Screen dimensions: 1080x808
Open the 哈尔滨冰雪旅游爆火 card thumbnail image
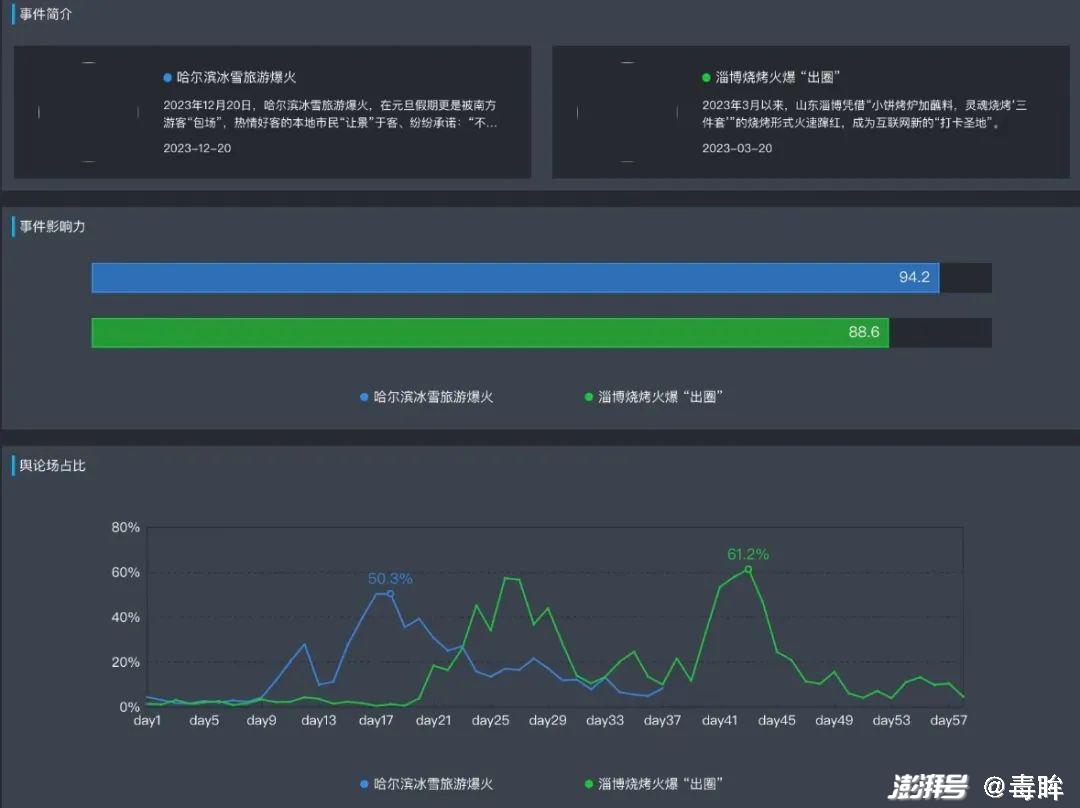click(x=88, y=112)
